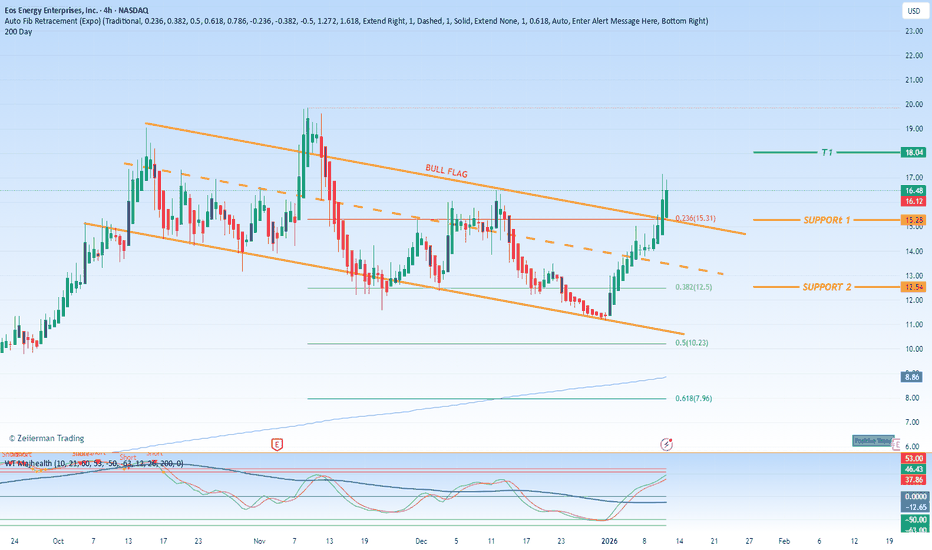The height and width of the screenshot is (550, 932).
Task: Select the 200 Day indicator label
Action: click(14, 31)
